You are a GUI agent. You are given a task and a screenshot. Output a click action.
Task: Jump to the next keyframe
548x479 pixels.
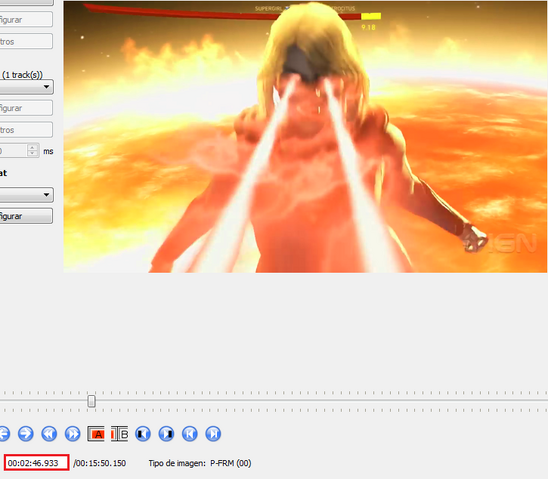(72, 434)
